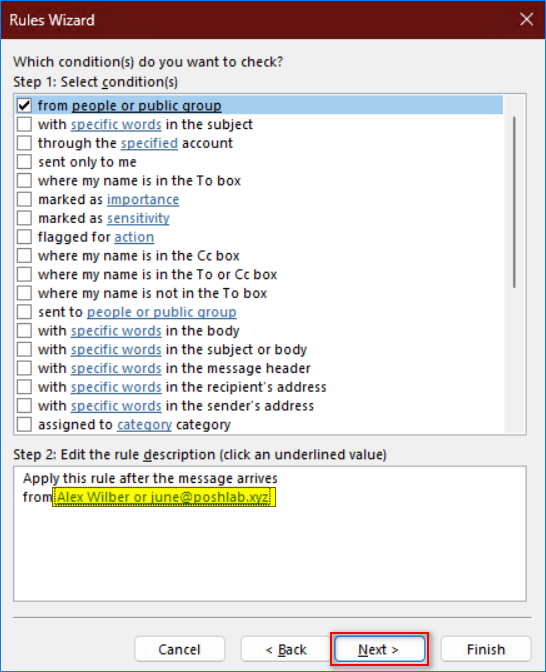Close the Rules Wizard dialog

tap(526, 19)
